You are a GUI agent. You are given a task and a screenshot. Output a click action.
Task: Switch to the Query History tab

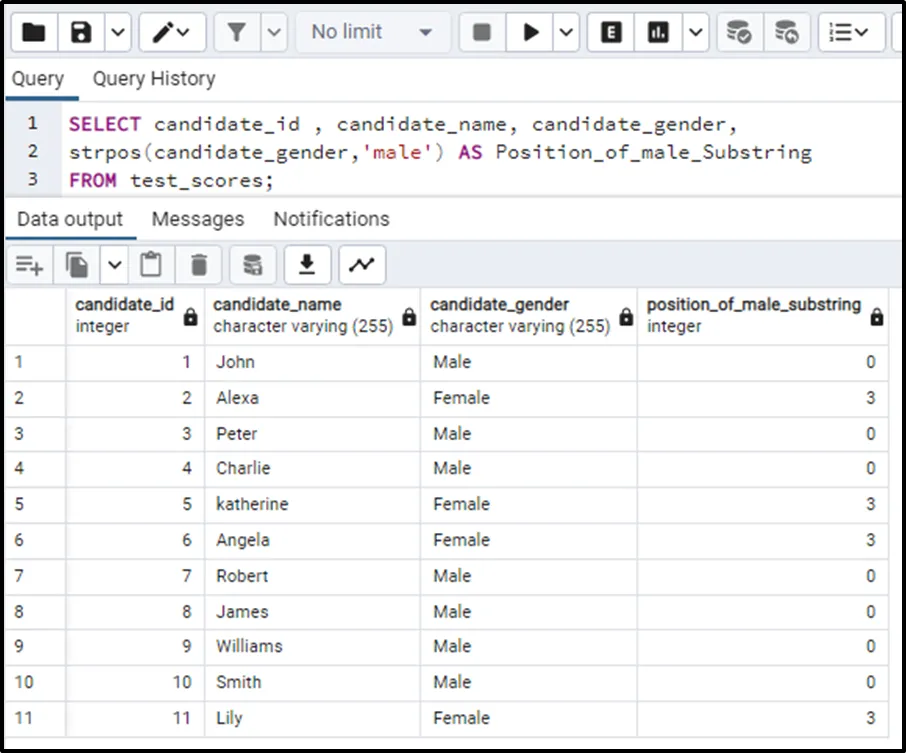point(153,79)
